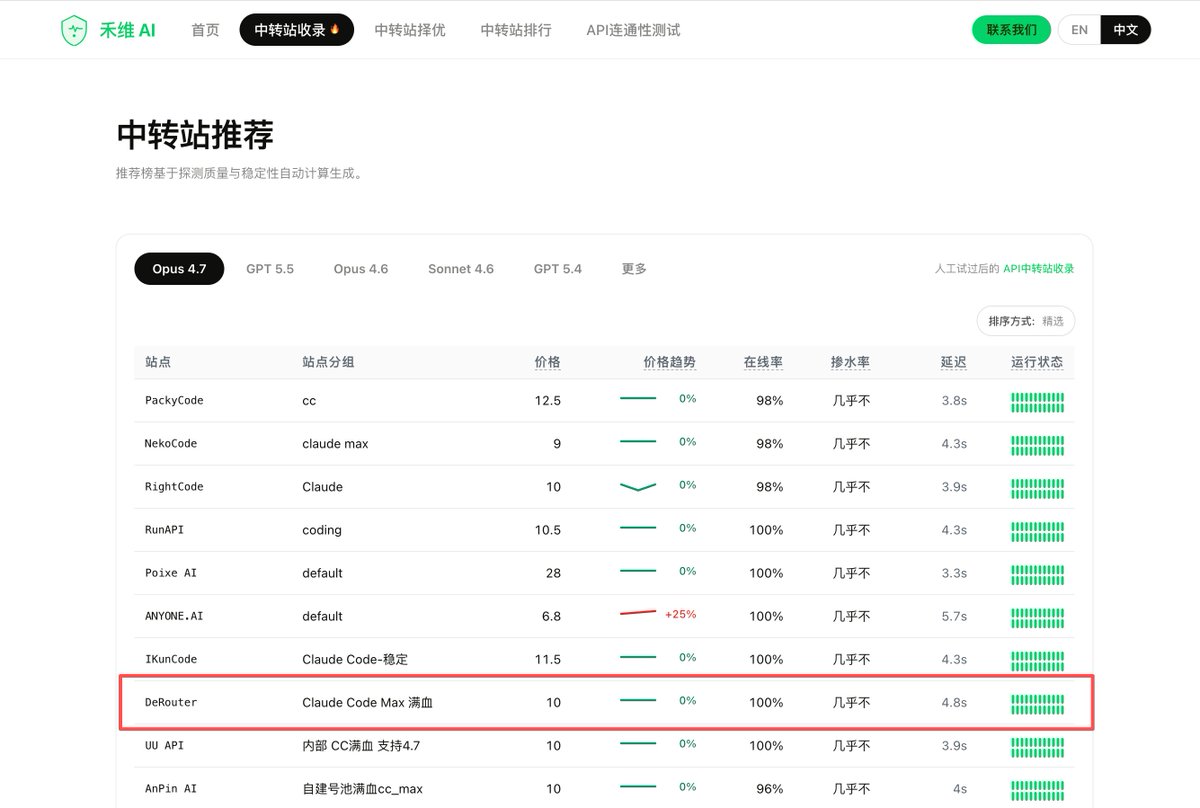1200x808 pixels.
Task: Click 自建号池满血cc_max group cell
Action: coord(362,789)
